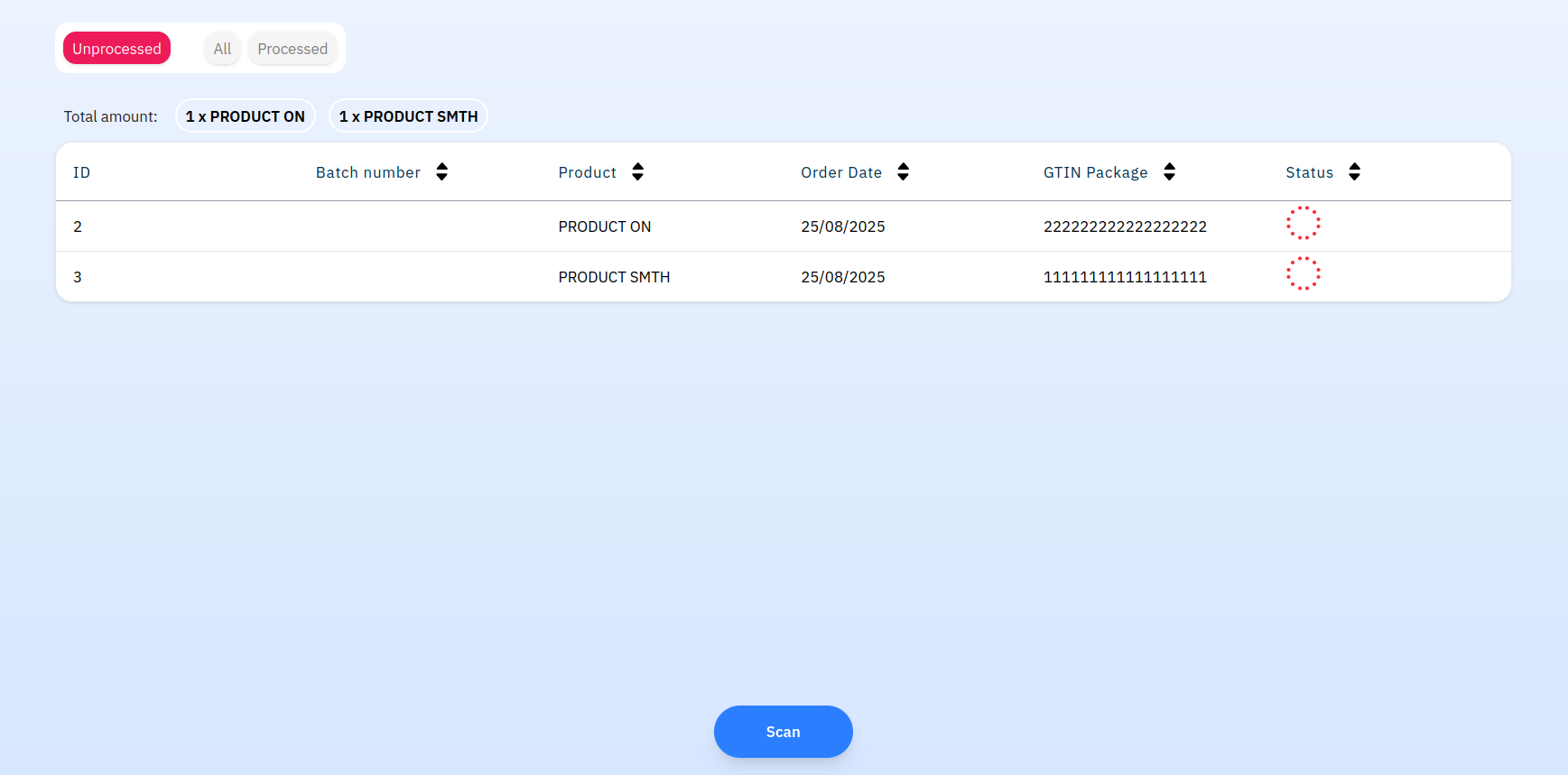Image resolution: width=1568 pixels, height=775 pixels.
Task: Click PRODUCT ON product cell
Action: tap(604, 226)
